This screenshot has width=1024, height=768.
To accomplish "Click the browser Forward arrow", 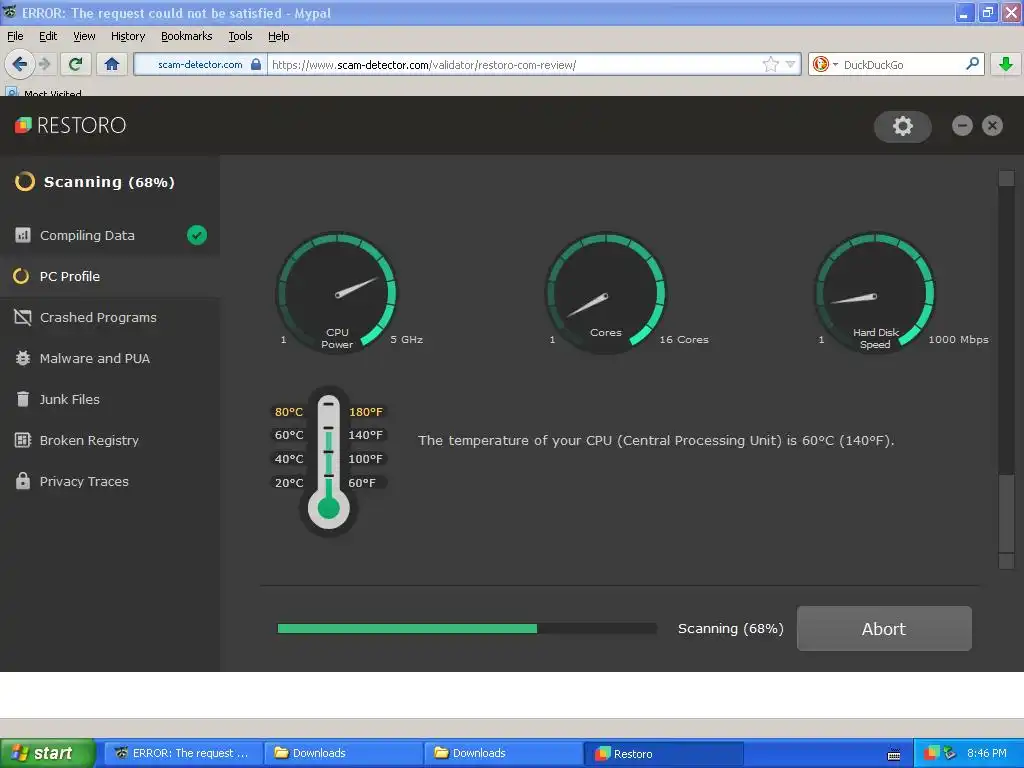I will [44, 64].
